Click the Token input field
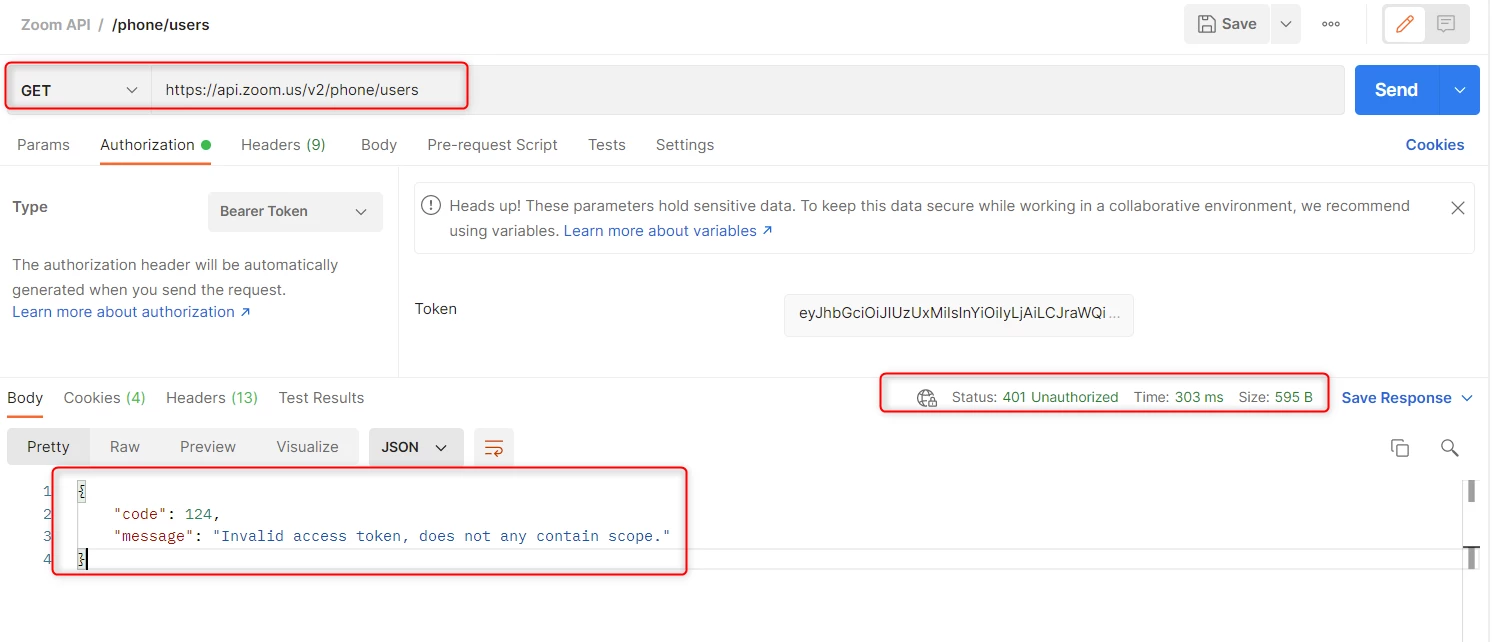 pos(959,314)
